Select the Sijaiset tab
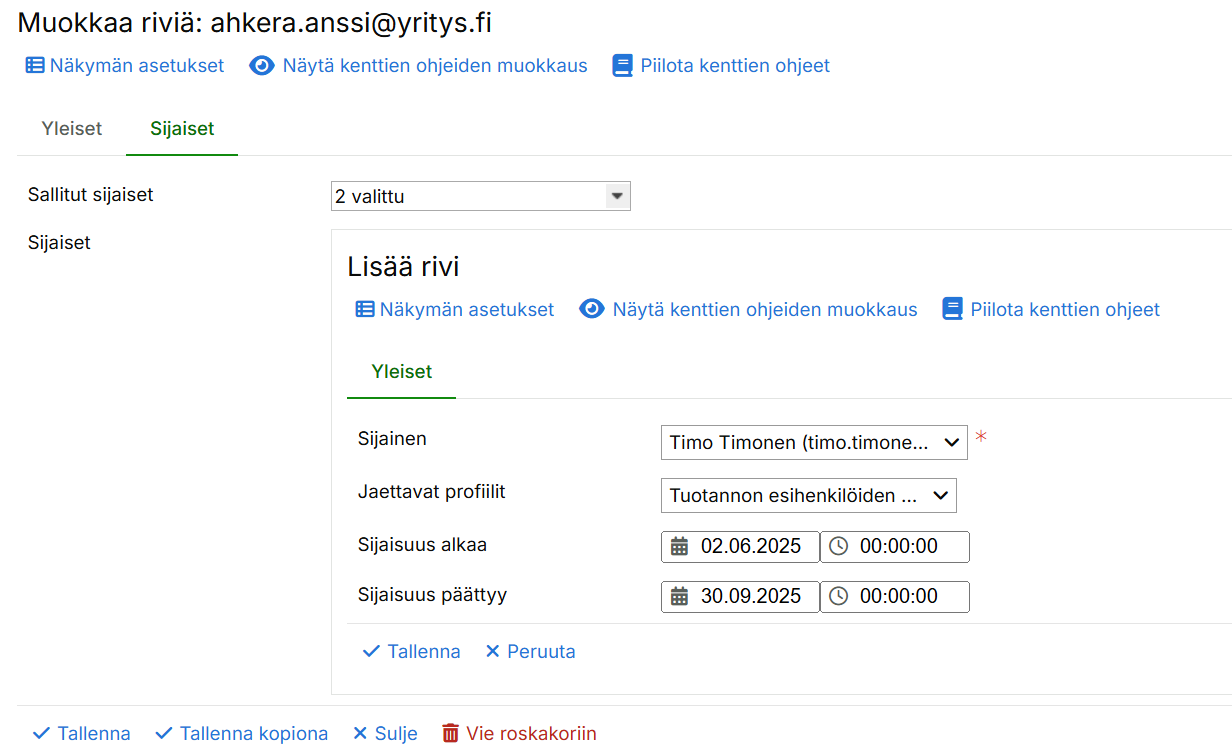1232x756 pixels. pyautogui.click(x=182, y=129)
